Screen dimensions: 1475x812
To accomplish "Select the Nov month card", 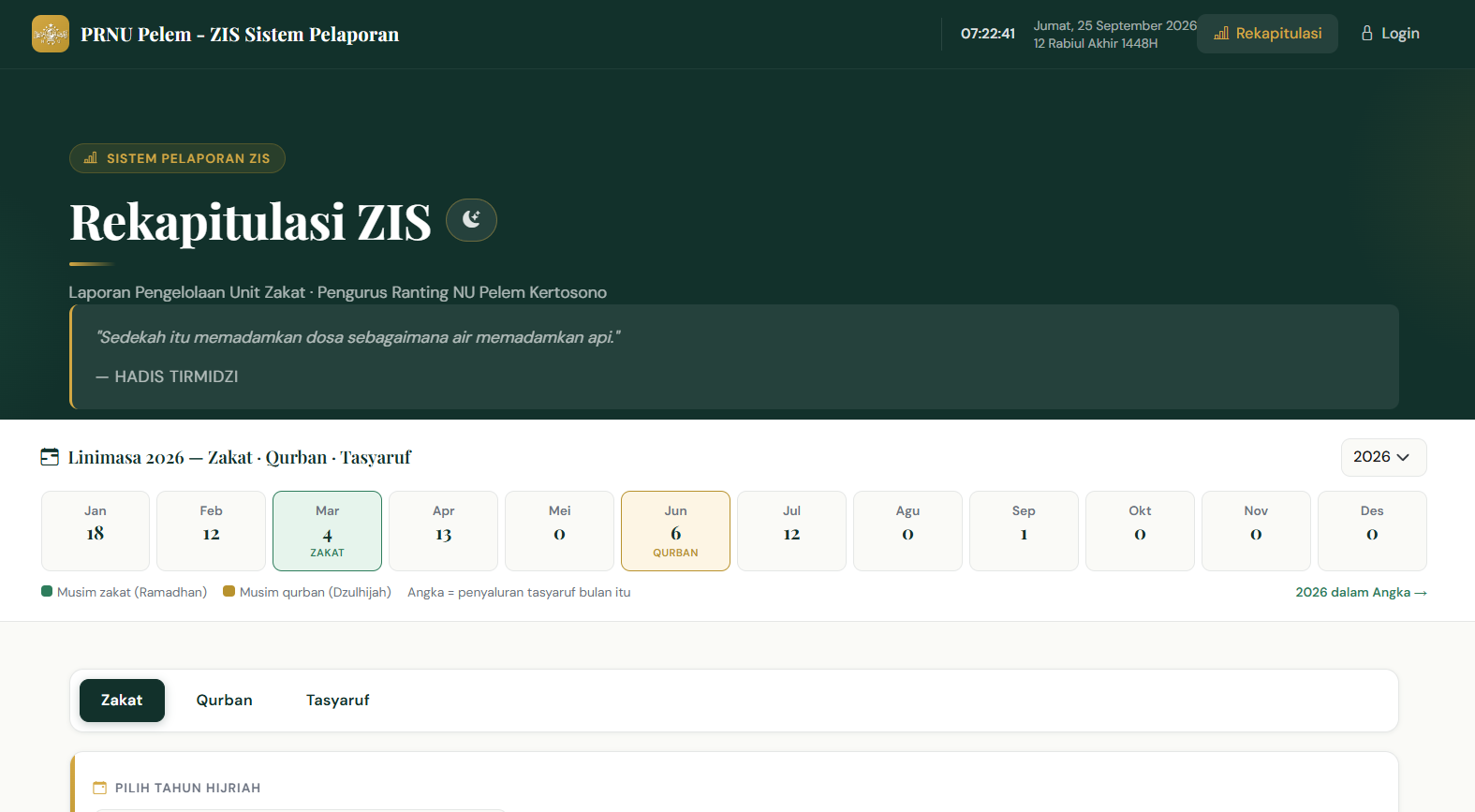I will (1256, 531).
